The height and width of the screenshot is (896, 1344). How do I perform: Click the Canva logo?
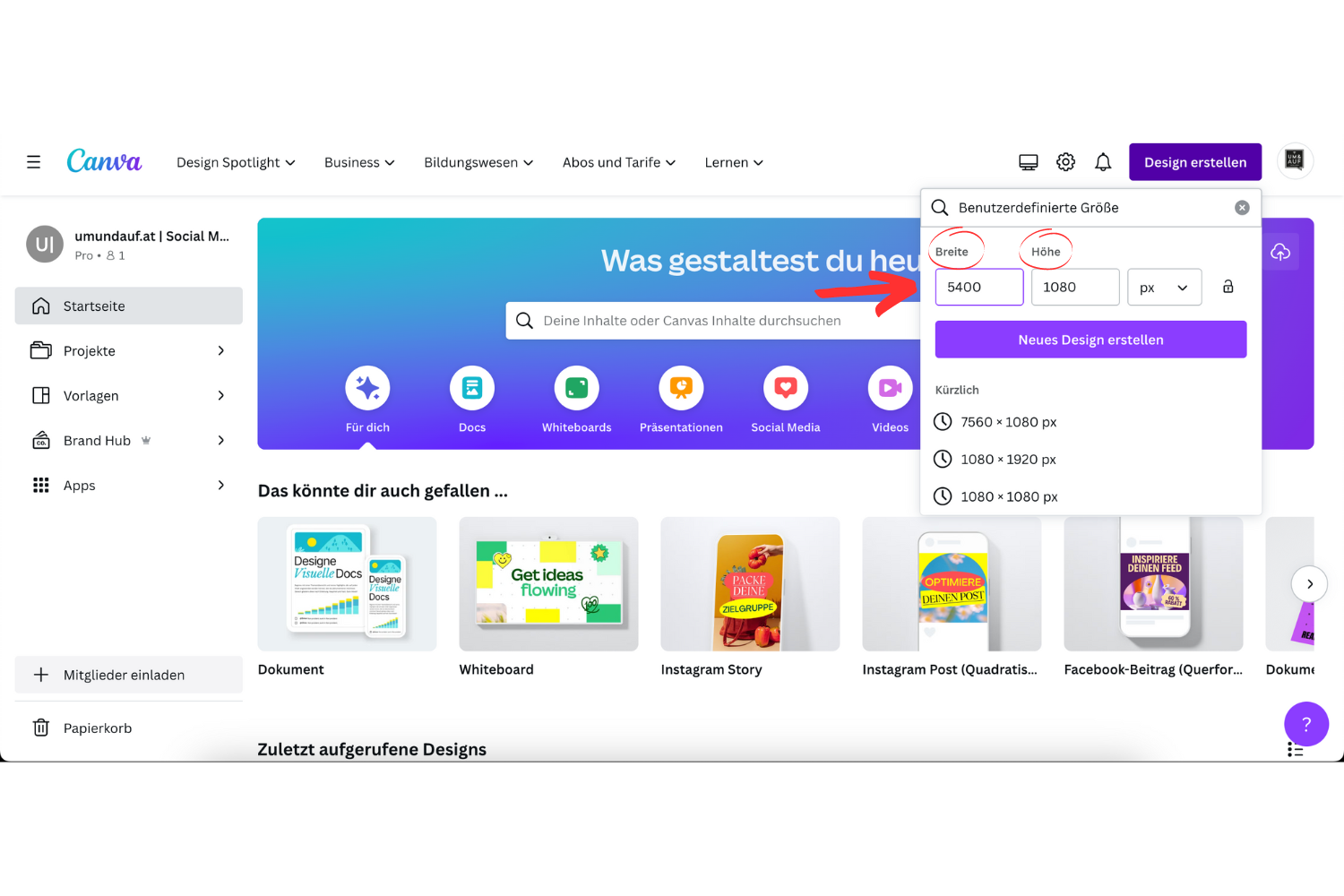pyautogui.click(x=104, y=160)
